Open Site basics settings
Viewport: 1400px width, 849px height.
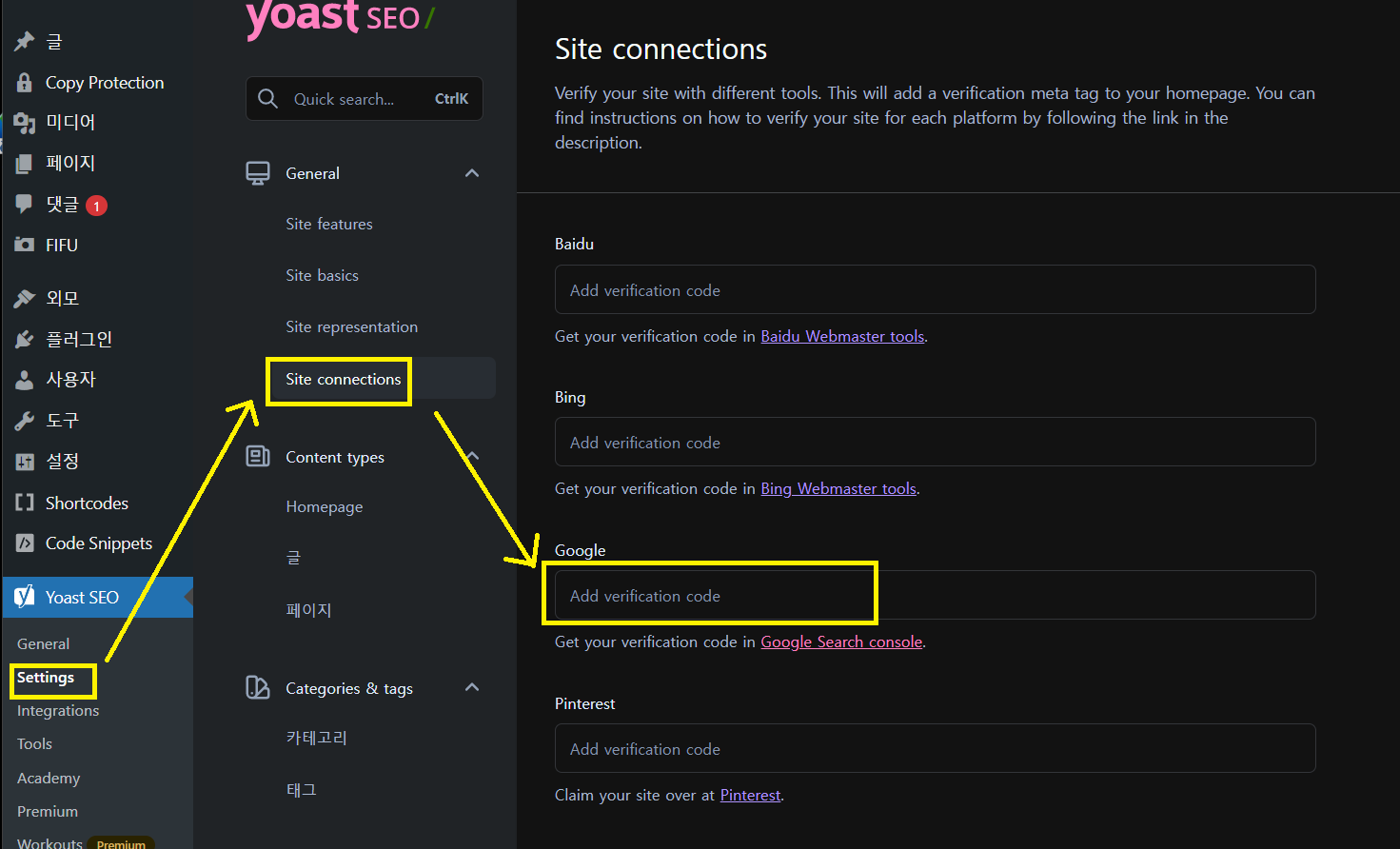click(x=323, y=275)
